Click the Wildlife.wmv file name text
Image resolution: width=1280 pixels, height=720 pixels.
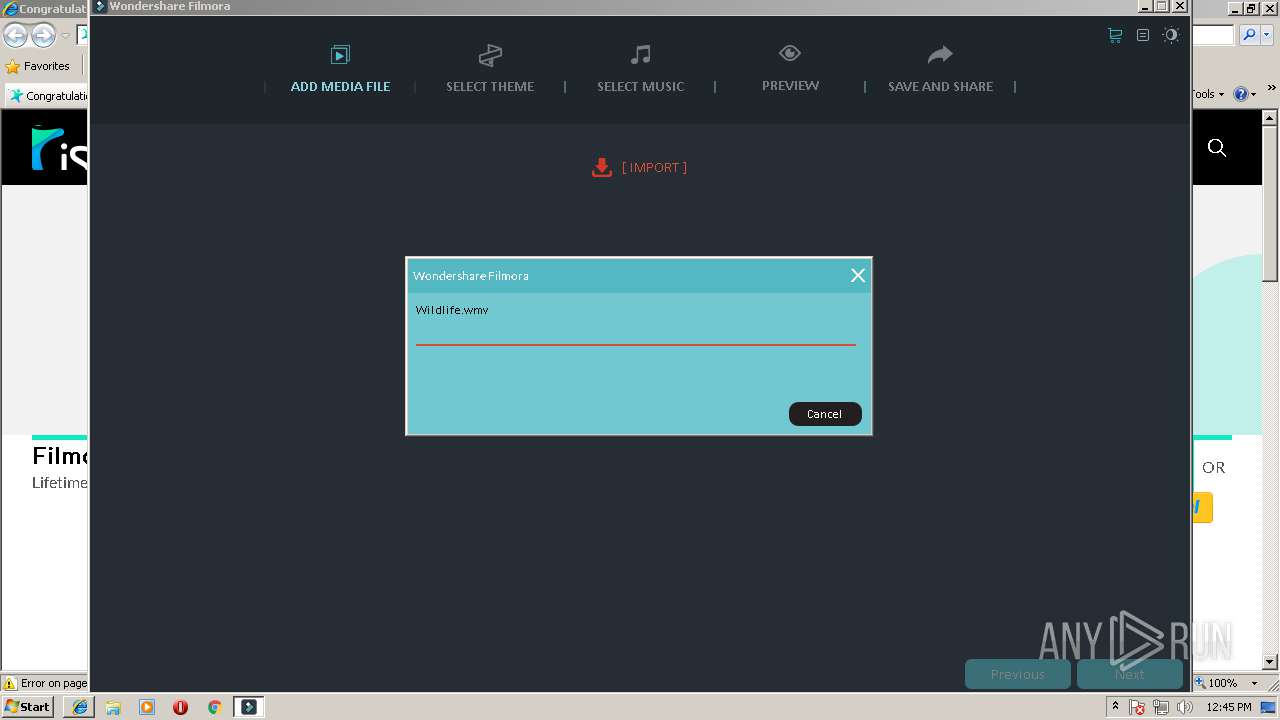coord(452,310)
